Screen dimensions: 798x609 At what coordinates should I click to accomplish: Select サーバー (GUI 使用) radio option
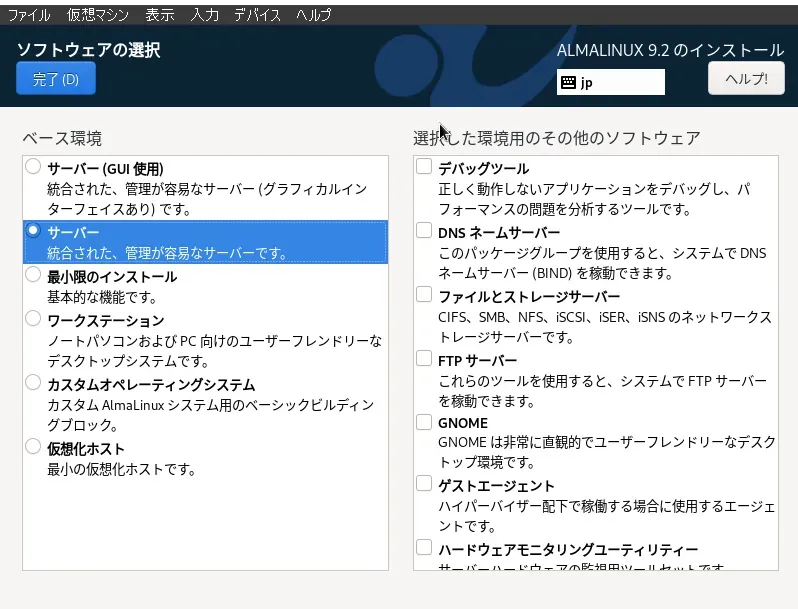point(34,167)
